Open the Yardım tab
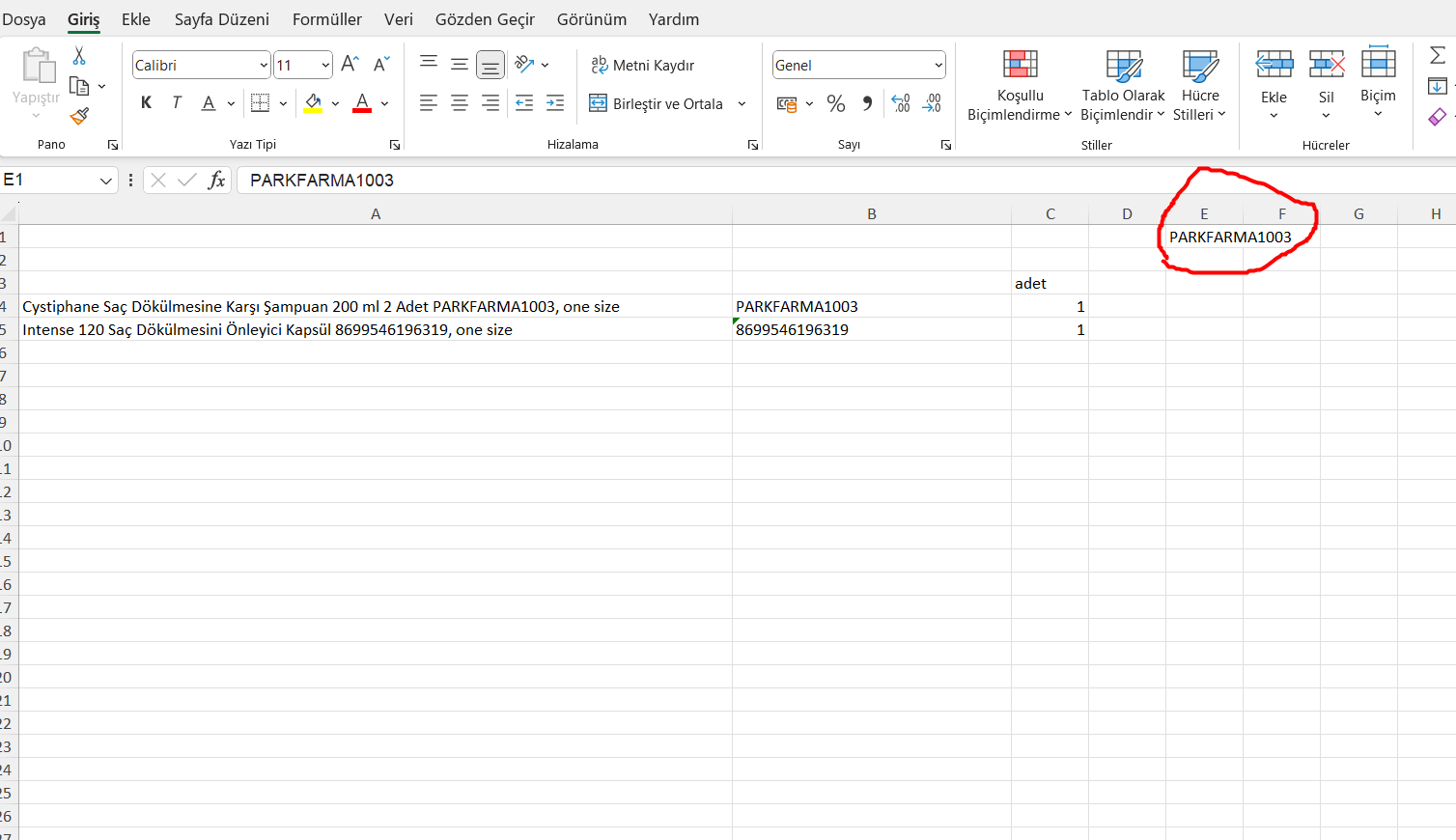Screen dimensions: 1456x840 pyautogui.click(x=674, y=19)
